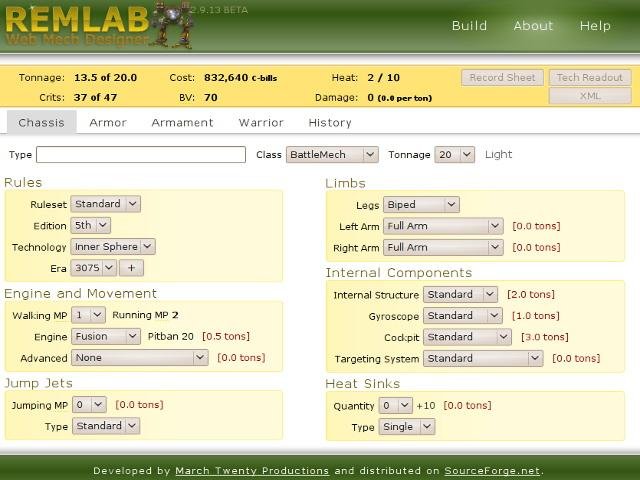The image size is (640, 480).
Task: Go to the Help page
Action: (595, 26)
